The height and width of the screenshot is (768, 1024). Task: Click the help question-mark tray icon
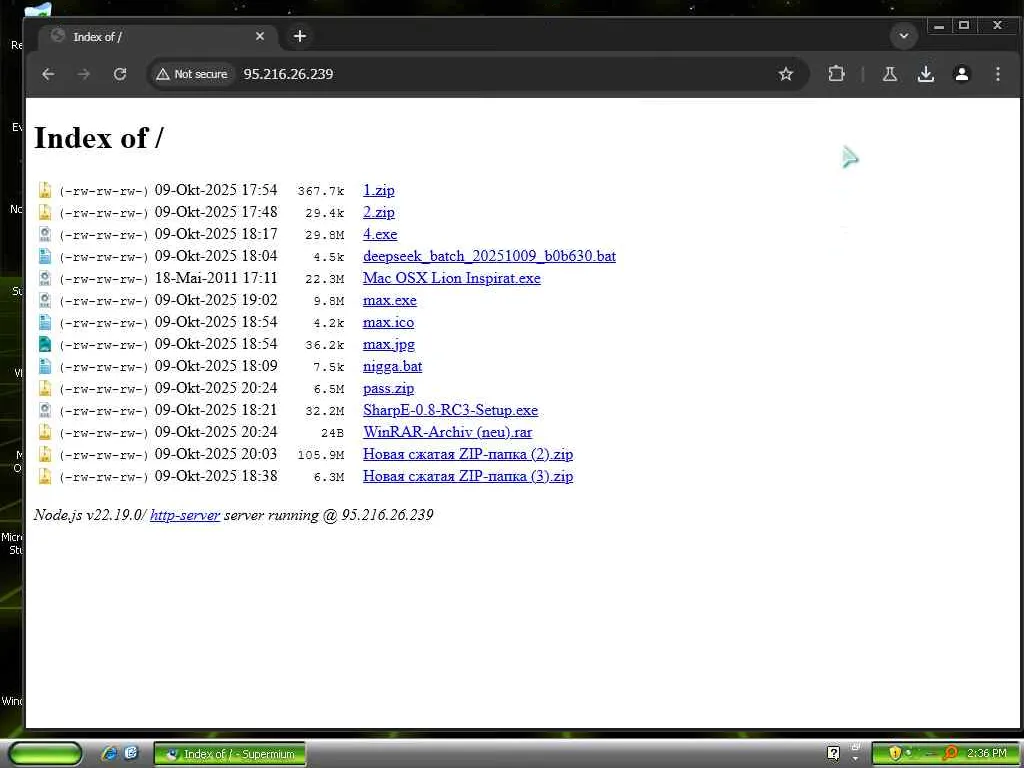[833, 753]
